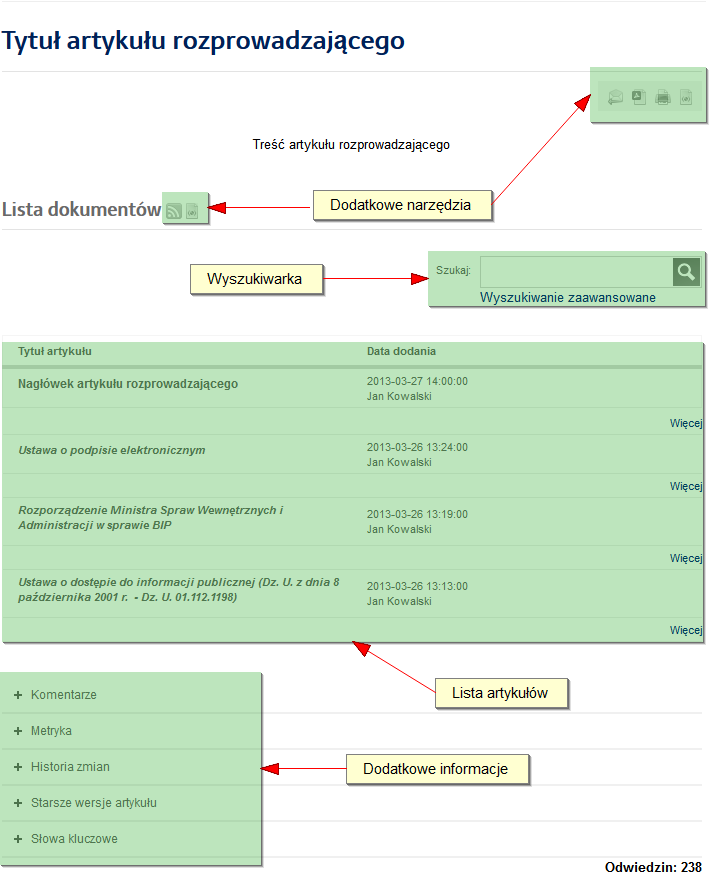Open Więcej for Ustawa o podpisie elektronicznym
709x881 pixels.
click(686, 486)
